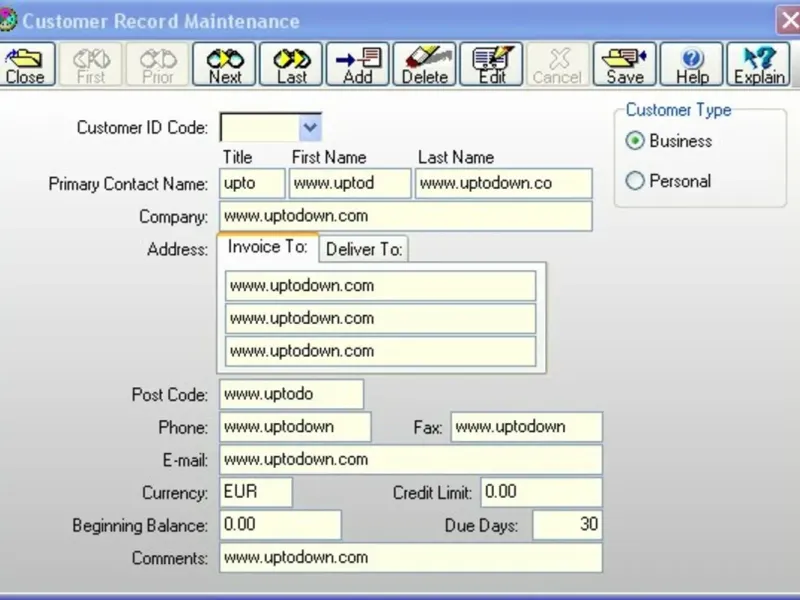
Task: Click the First Name input field
Action: click(x=350, y=183)
